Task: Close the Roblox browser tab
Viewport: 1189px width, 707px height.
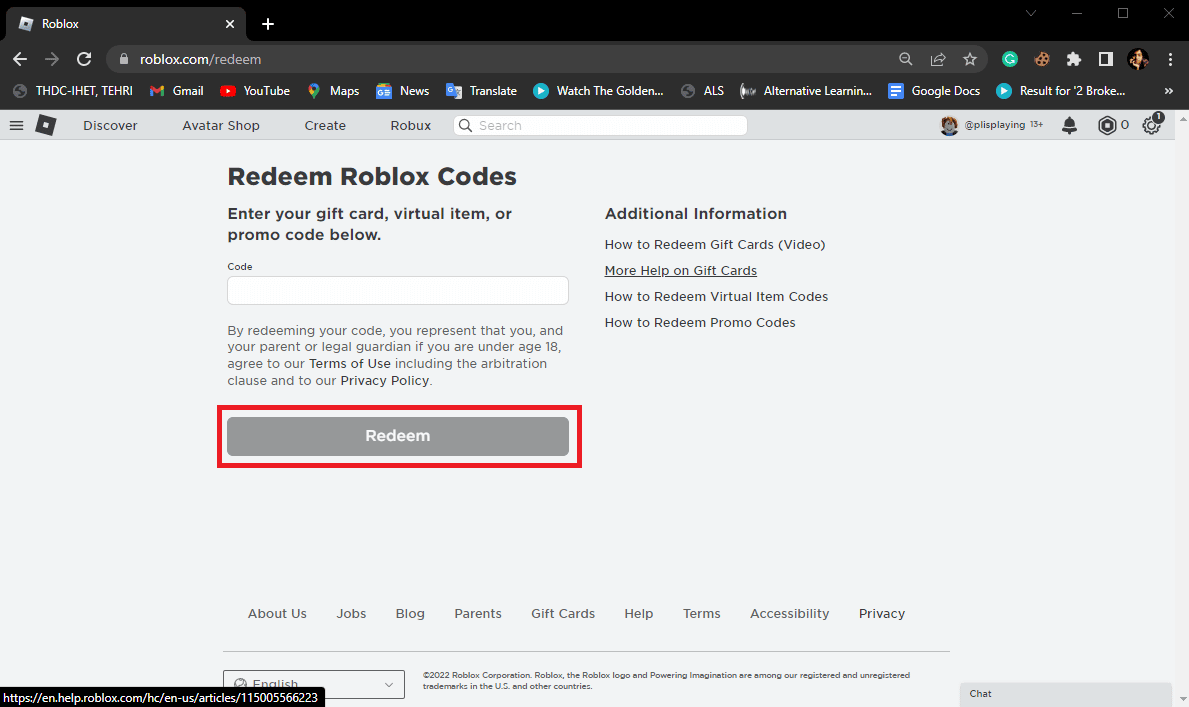Action: point(230,24)
